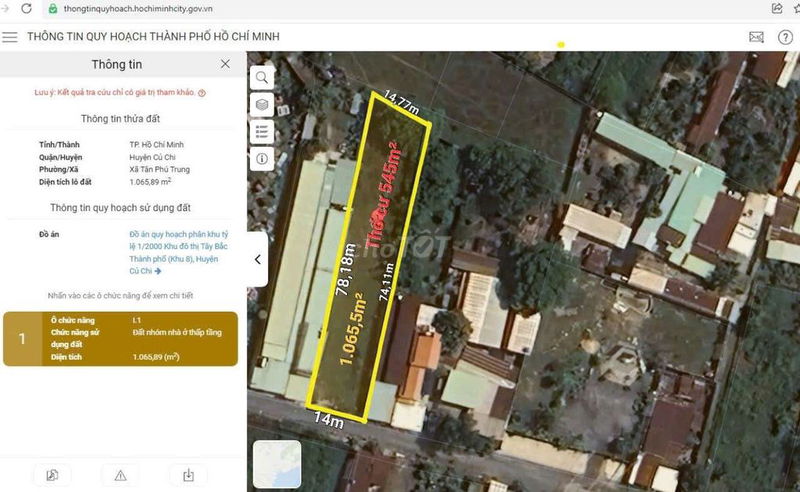Click the map information (i) tool
The image size is (800, 492).
point(262,158)
